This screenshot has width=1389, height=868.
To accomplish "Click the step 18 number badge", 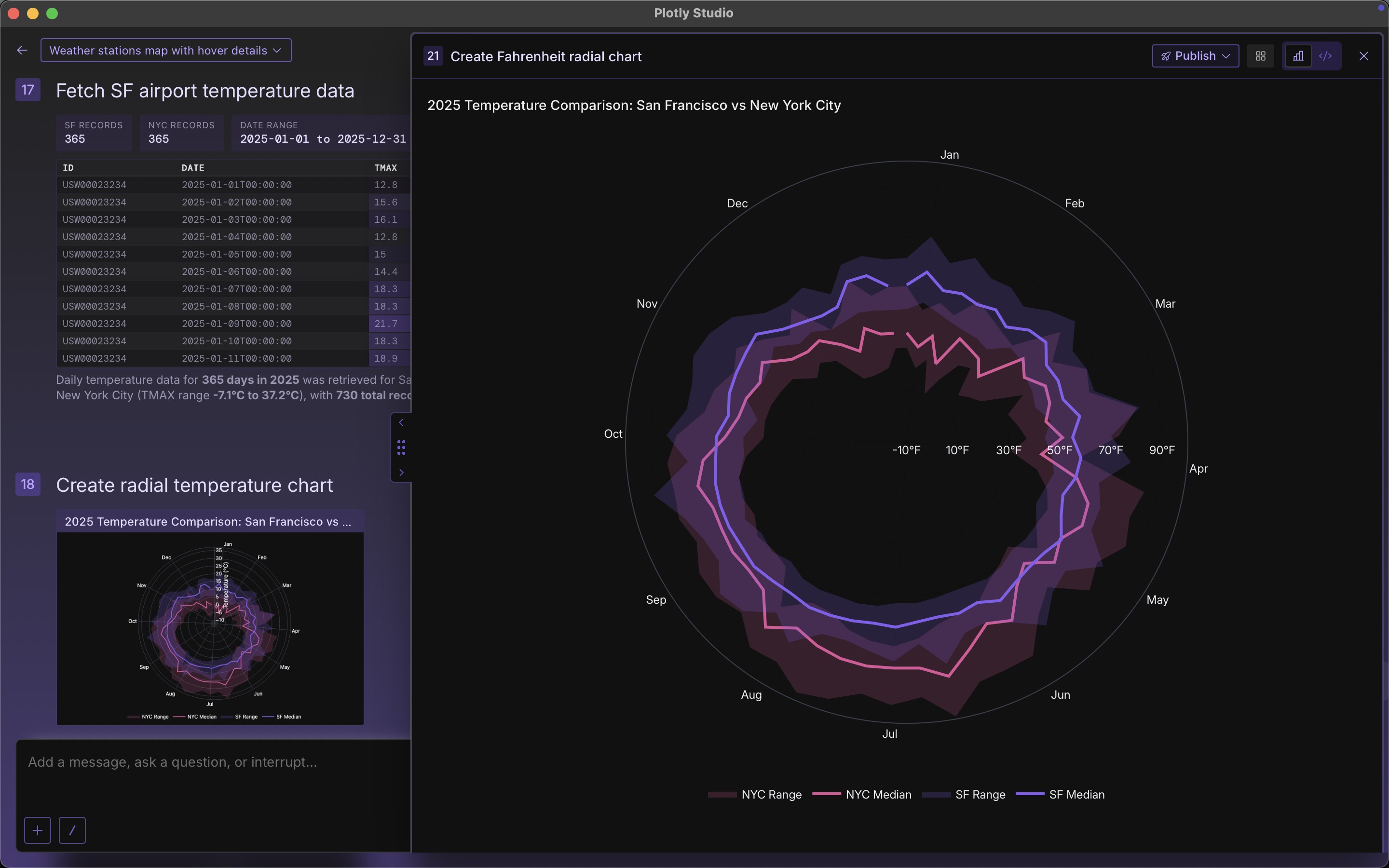I will click(x=27, y=484).
